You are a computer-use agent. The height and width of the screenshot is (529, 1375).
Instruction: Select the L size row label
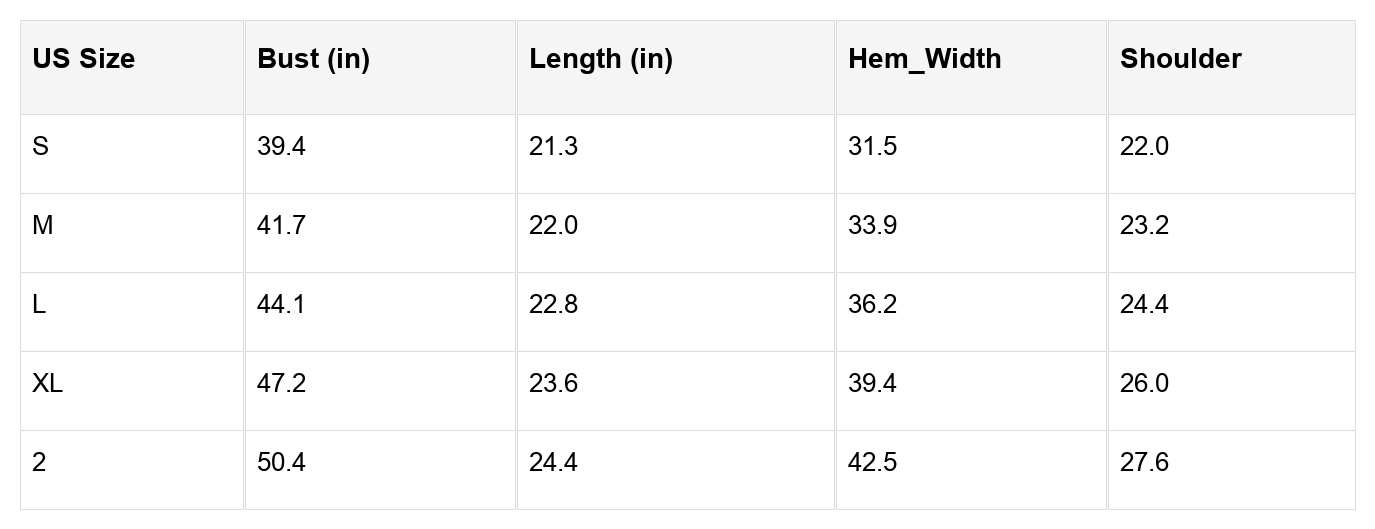(x=39, y=305)
